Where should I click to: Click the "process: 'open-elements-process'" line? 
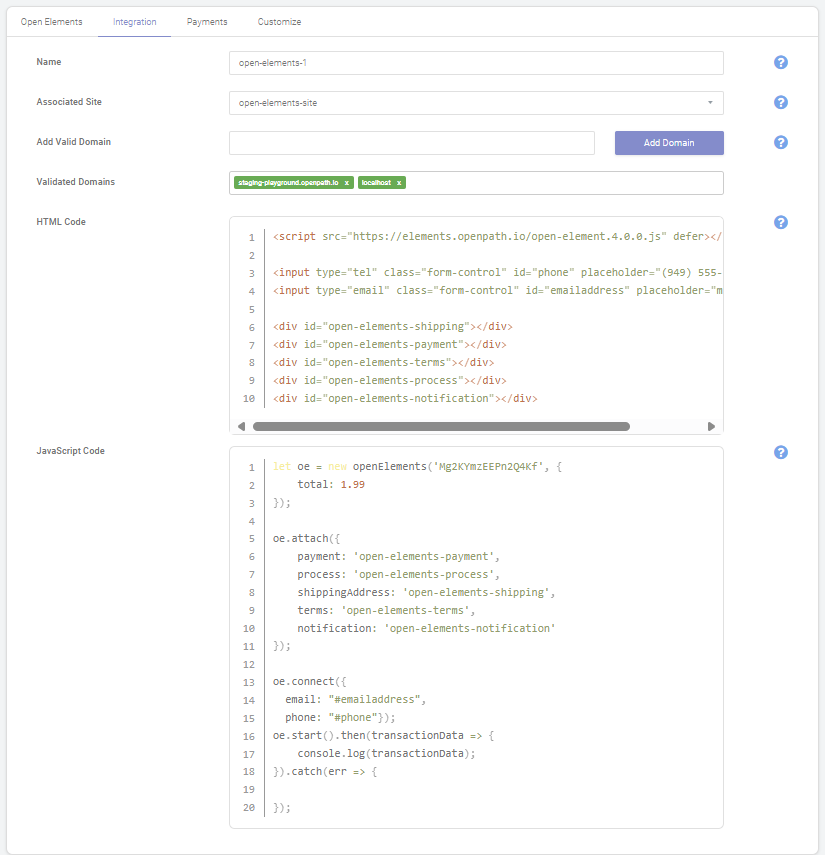tap(399, 575)
